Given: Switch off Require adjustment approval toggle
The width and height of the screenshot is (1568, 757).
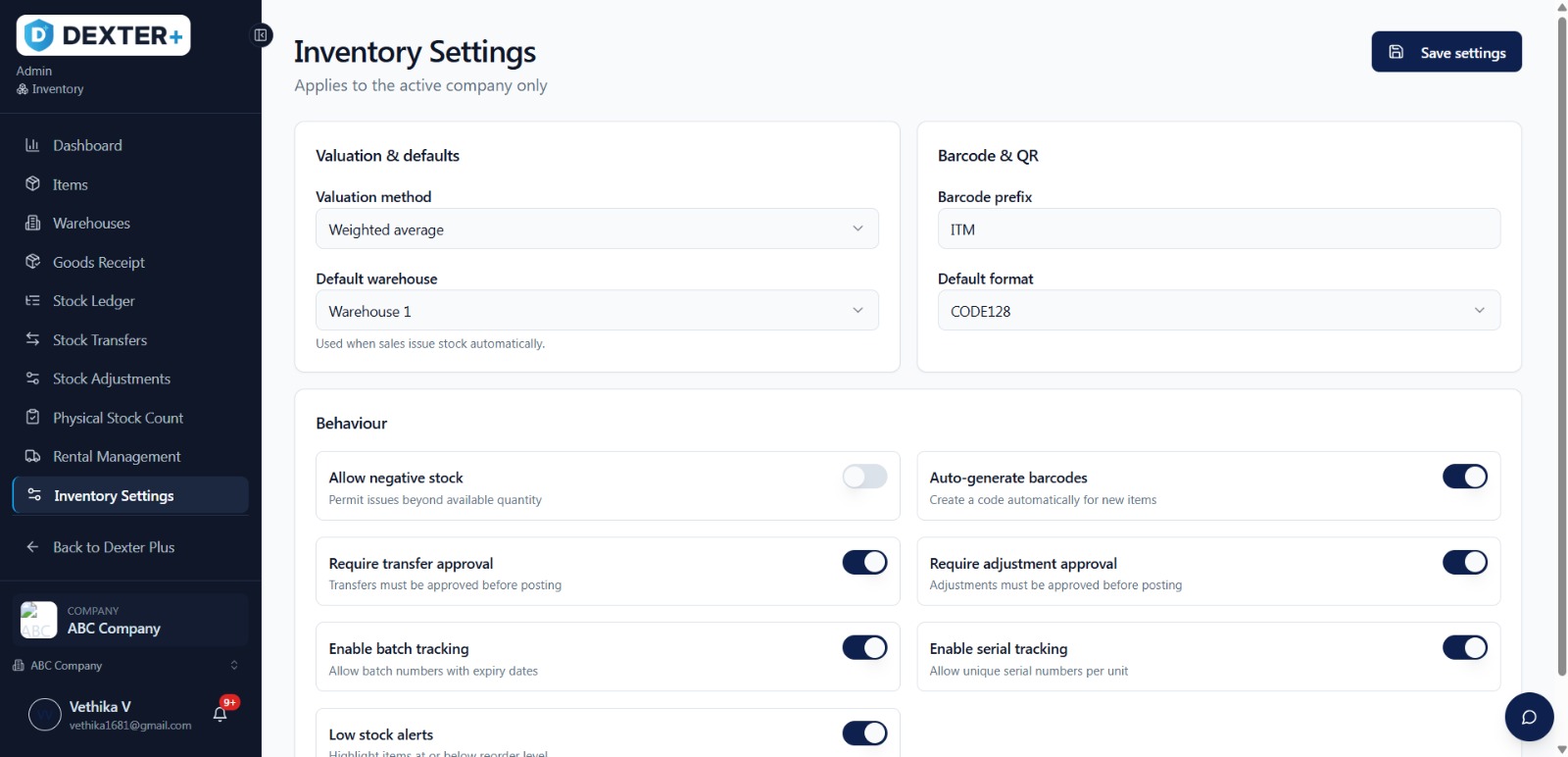Looking at the screenshot, I should click(x=1465, y=562).
